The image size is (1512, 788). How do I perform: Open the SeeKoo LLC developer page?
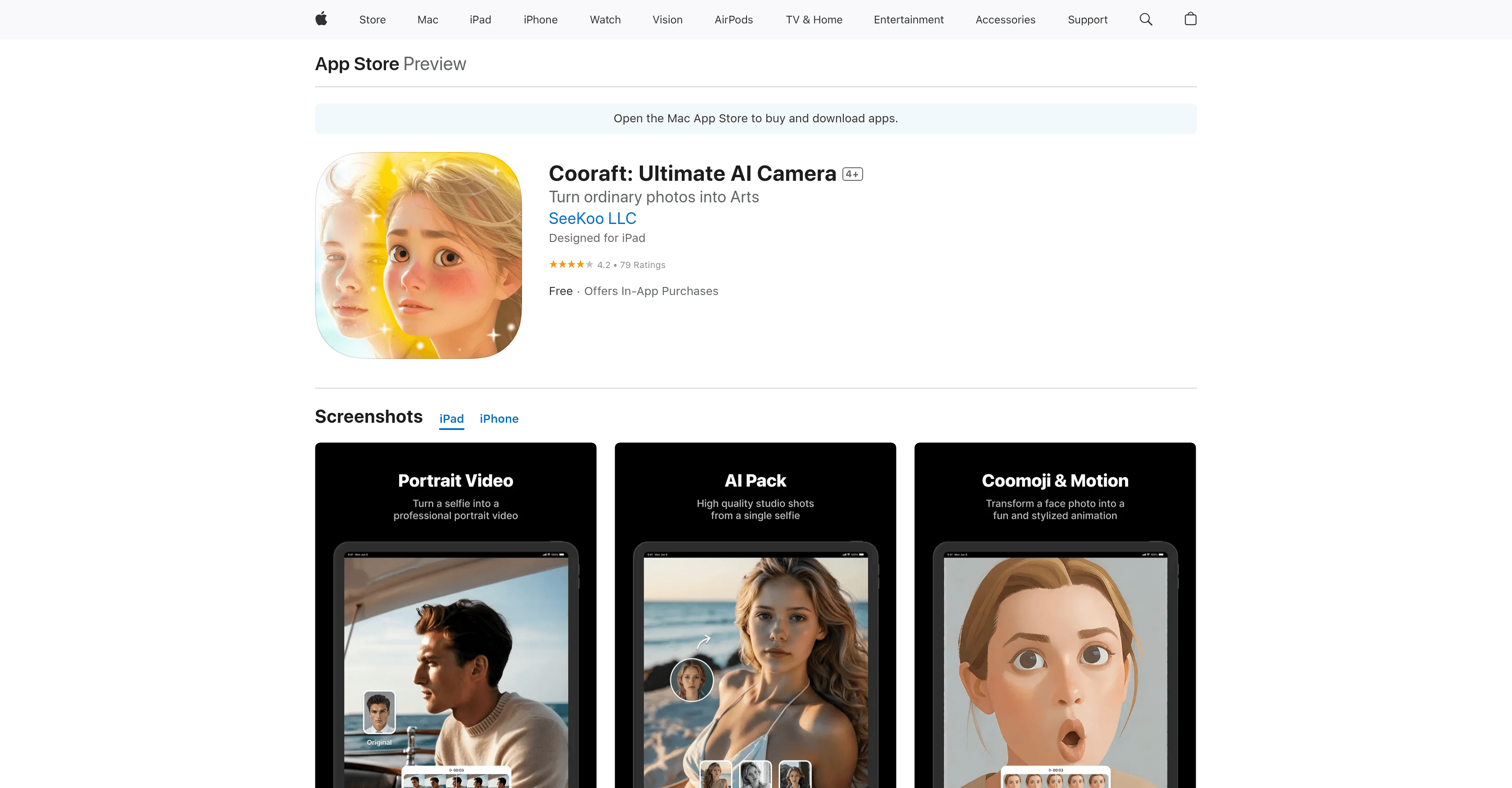592,218
